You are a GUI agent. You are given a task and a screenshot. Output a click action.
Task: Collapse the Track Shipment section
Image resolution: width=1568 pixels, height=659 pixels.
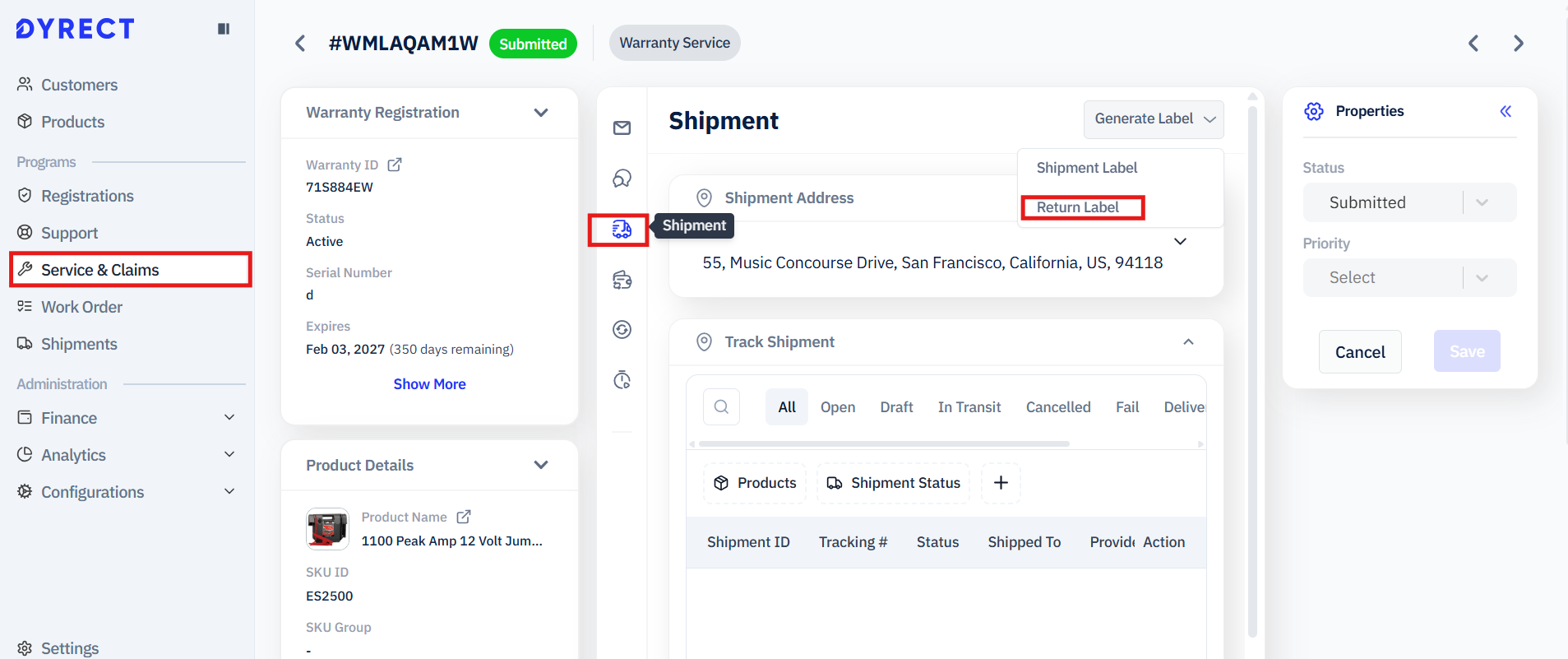pos(1188,342)
